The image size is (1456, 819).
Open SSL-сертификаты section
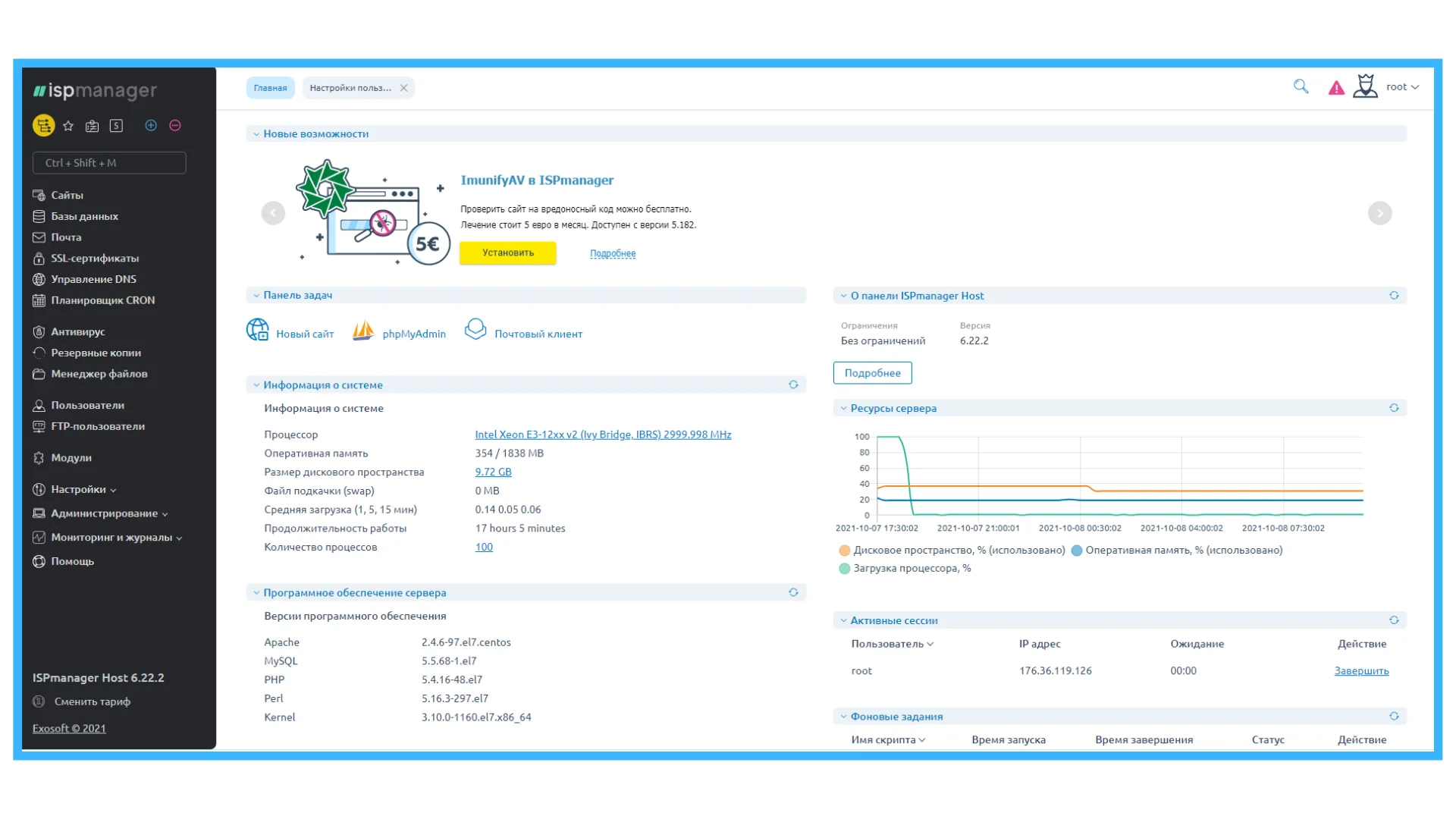pyautogui.click(x=86, y=259)
